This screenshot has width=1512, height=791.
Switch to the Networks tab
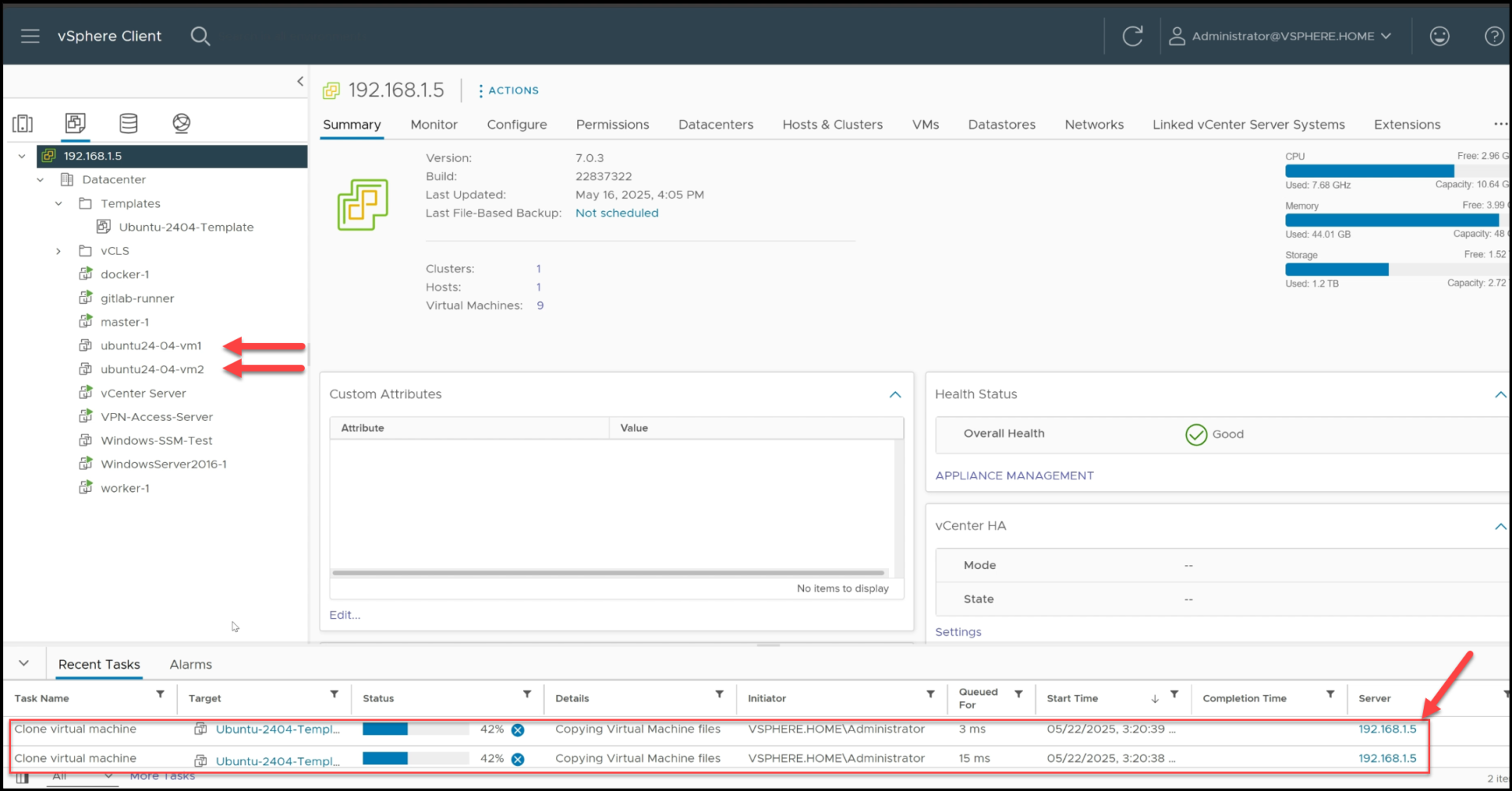tap(1094, 124)
